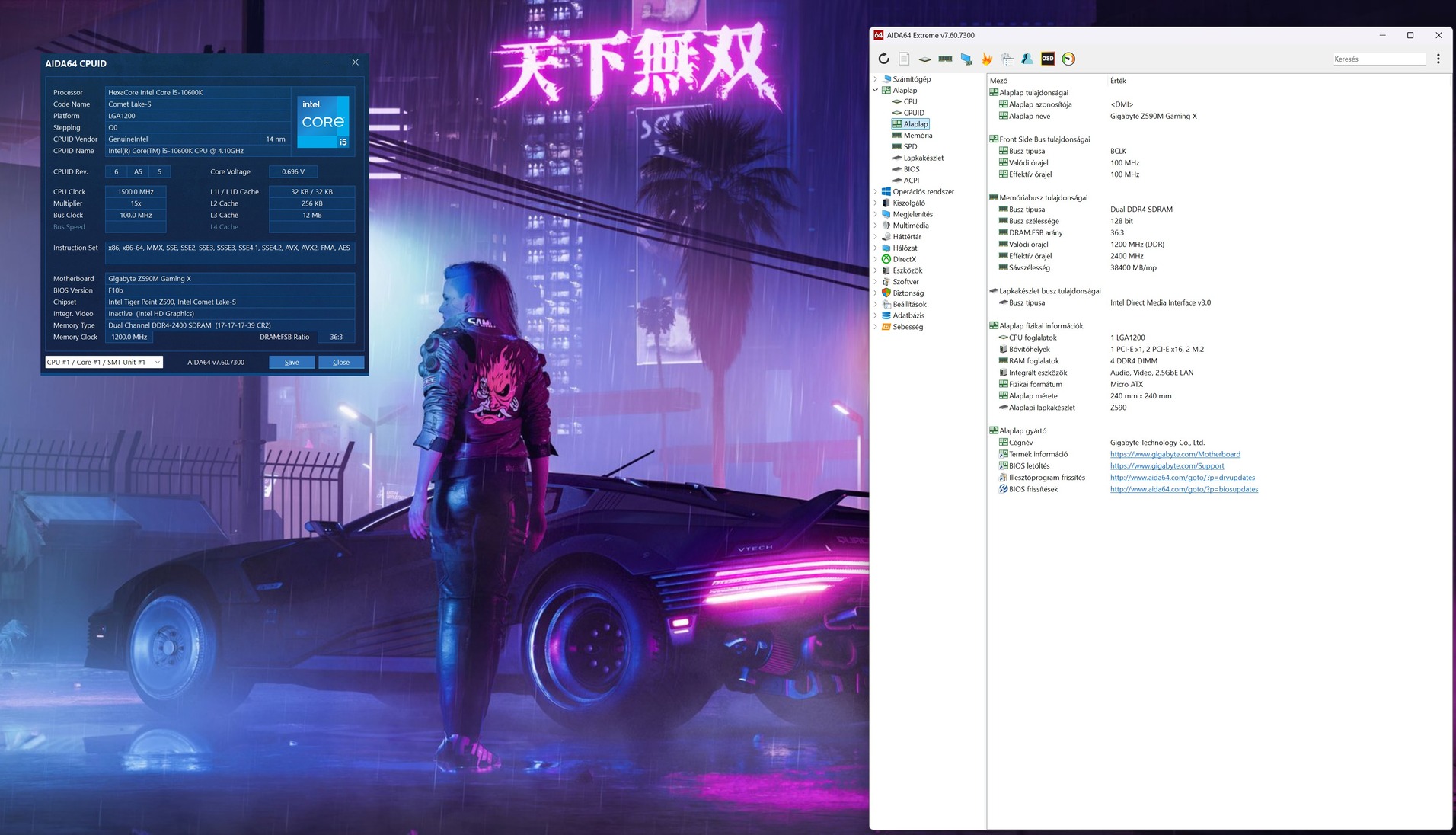Click the orange icon beside Sebesség
The height and width of the screenshot is (835, 1456).
886,327
